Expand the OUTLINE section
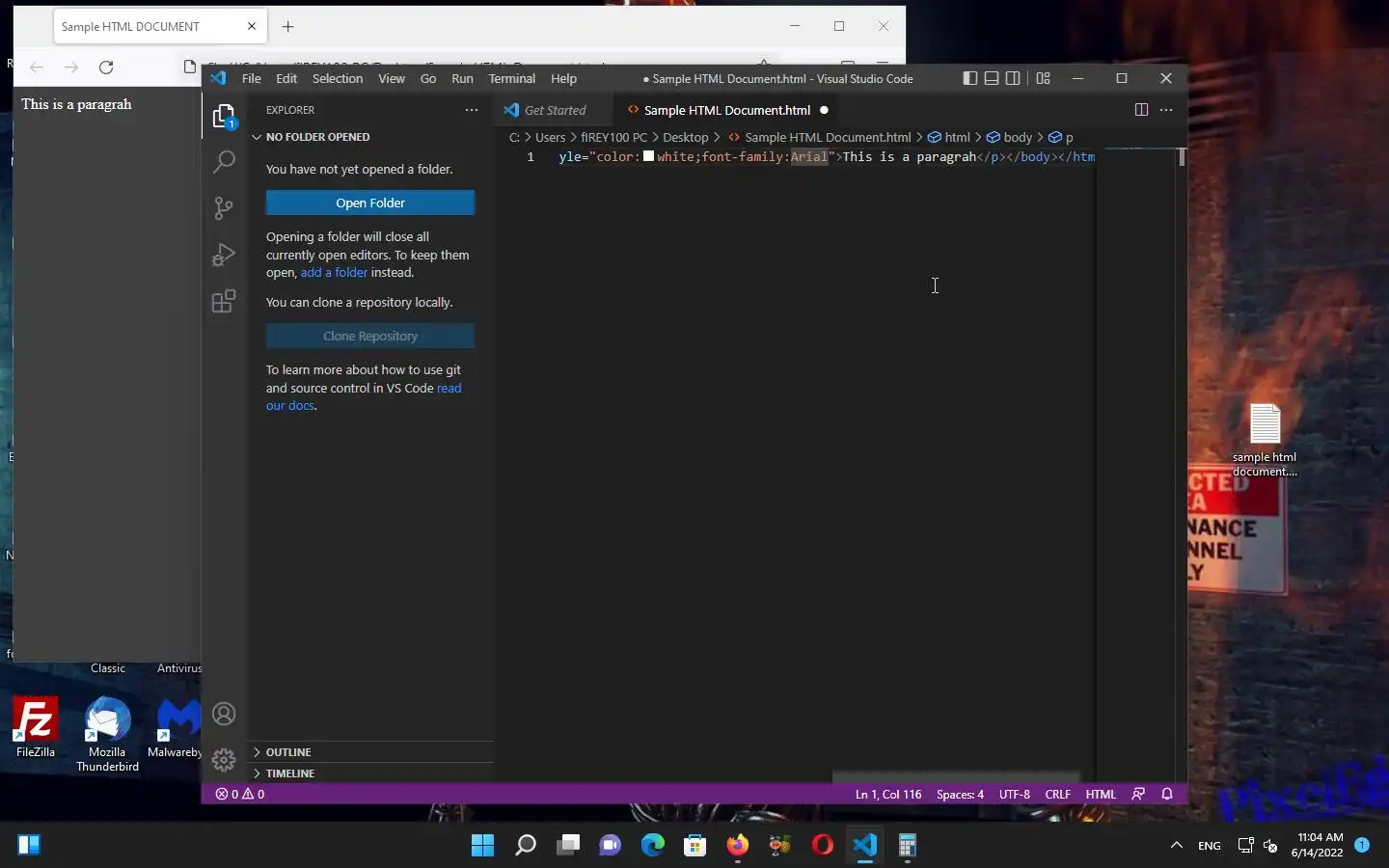1389x868 pixels. (370, 752)
